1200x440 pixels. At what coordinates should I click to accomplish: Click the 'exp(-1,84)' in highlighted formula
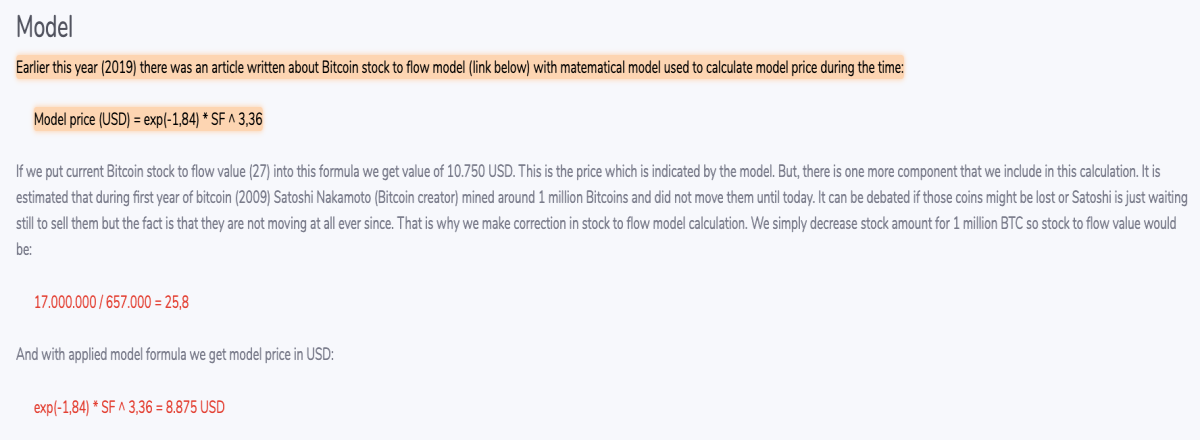point(166,119)
